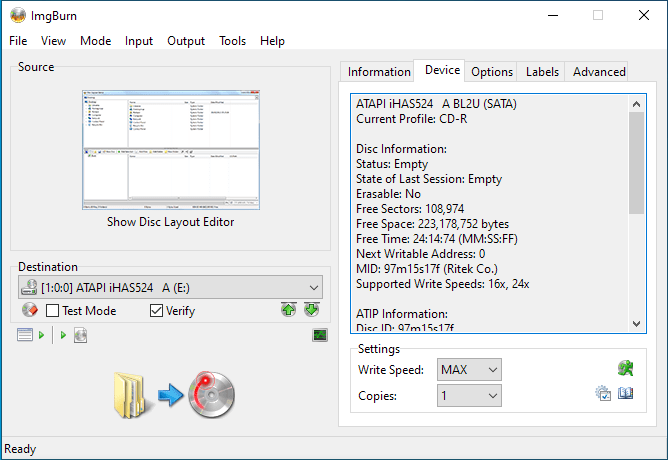668x460 pixels.
Task: Switch to the Labels tab
Action: [542, 72]
